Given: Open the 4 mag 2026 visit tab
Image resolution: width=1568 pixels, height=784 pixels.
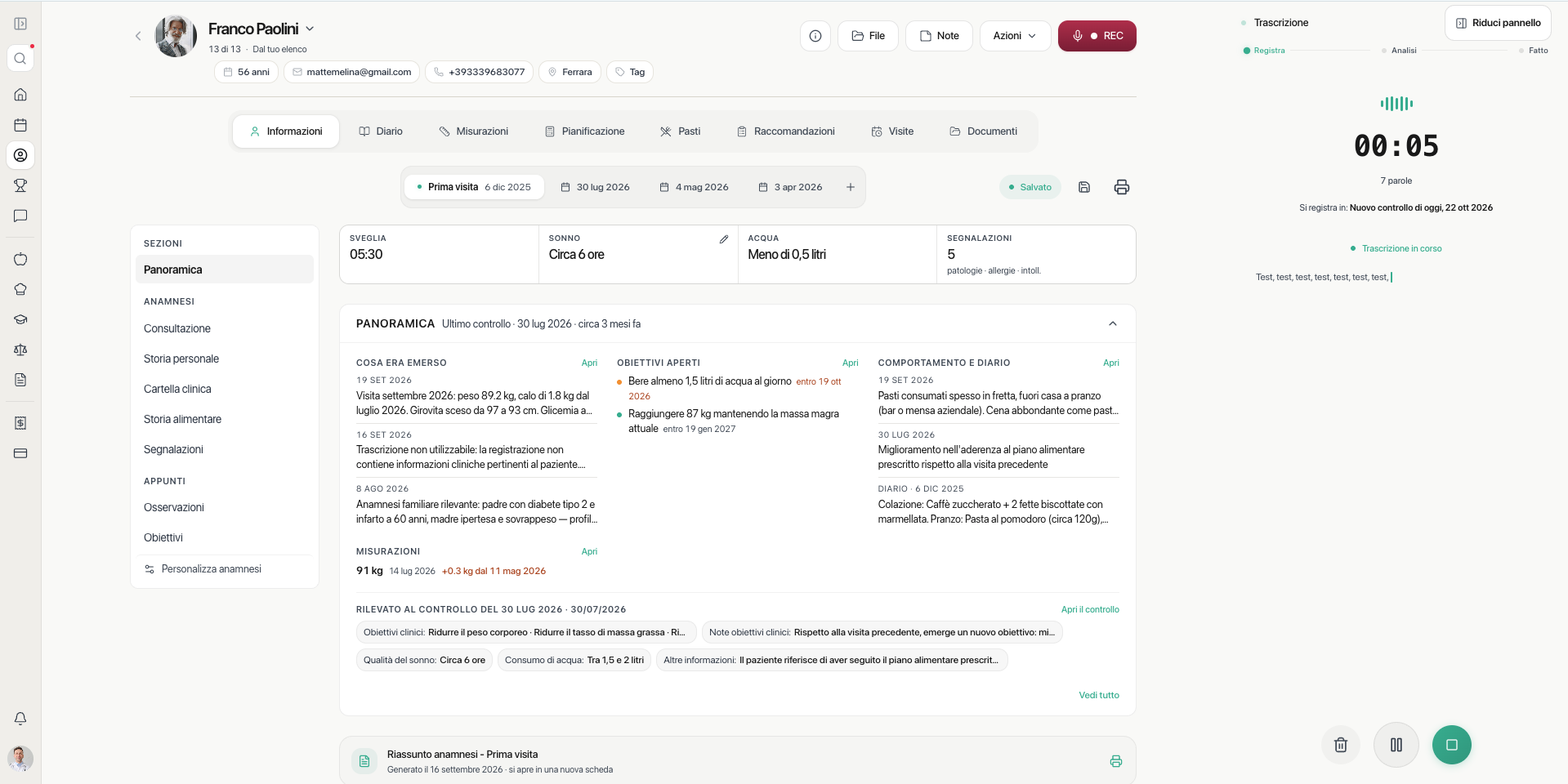Looking at the screenshot, I should [x=694, y=187].
